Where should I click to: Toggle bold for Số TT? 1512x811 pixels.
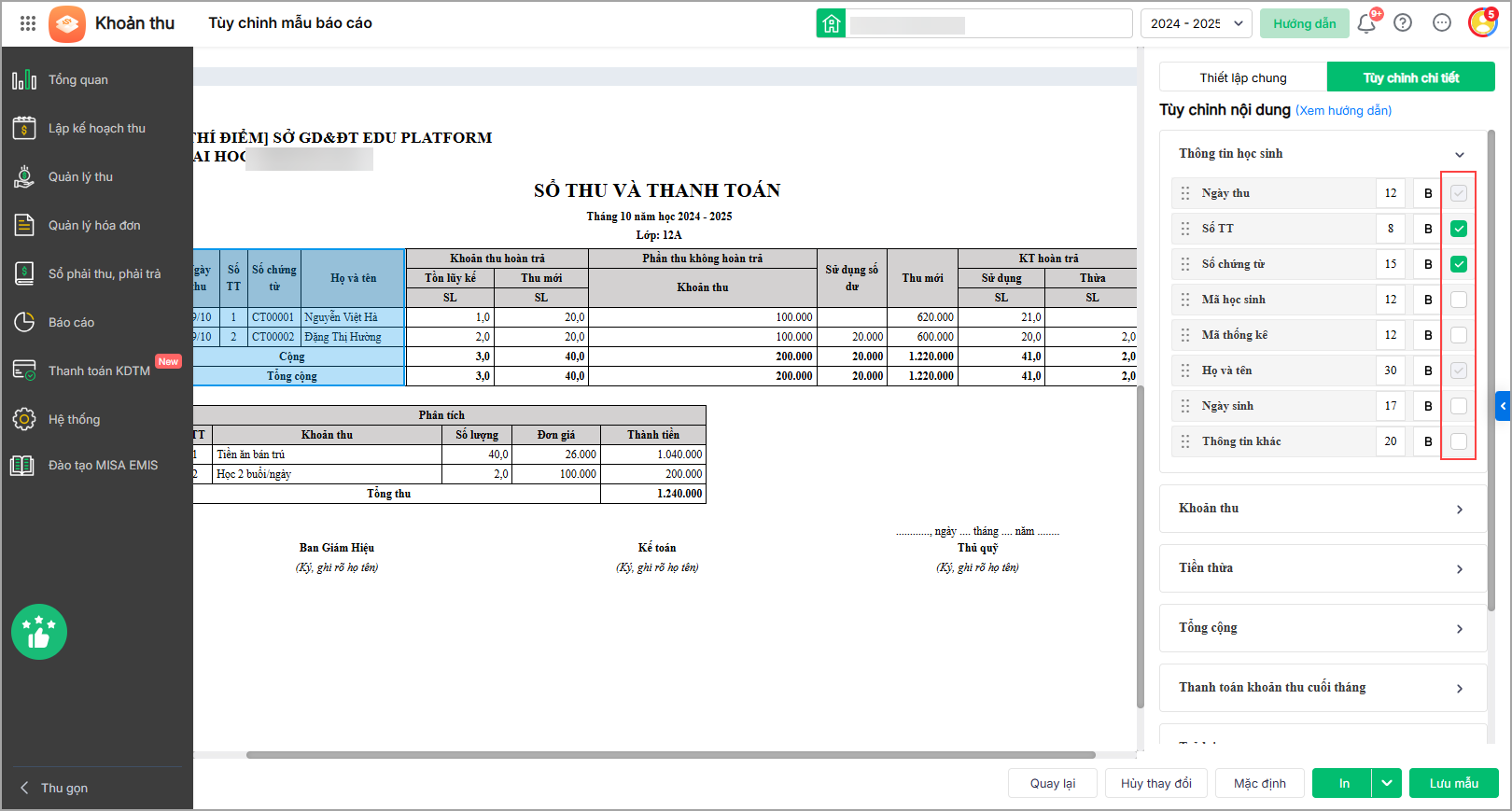[1428, 229]
